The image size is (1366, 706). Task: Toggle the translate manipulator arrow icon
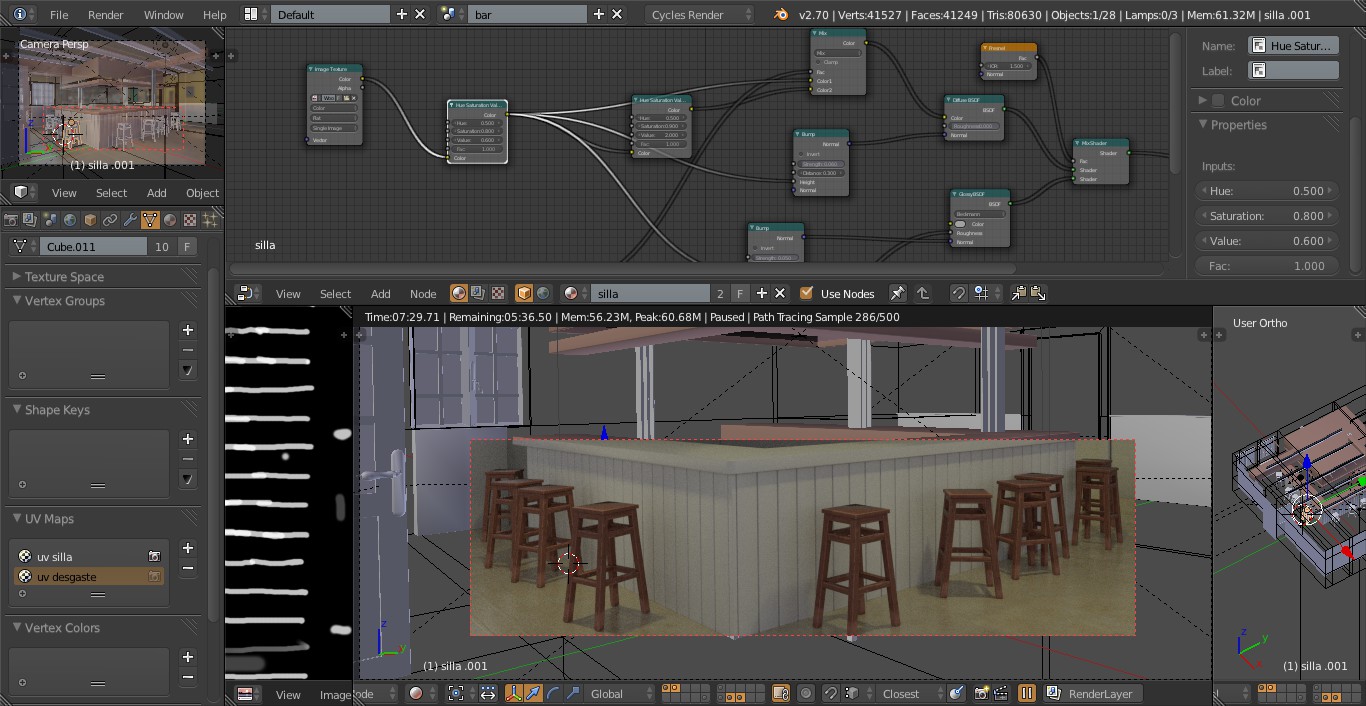tap(533, 693)
